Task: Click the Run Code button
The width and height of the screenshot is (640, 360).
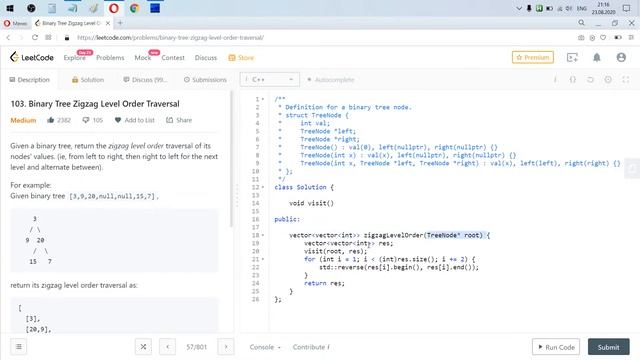Action: (556, 347)
